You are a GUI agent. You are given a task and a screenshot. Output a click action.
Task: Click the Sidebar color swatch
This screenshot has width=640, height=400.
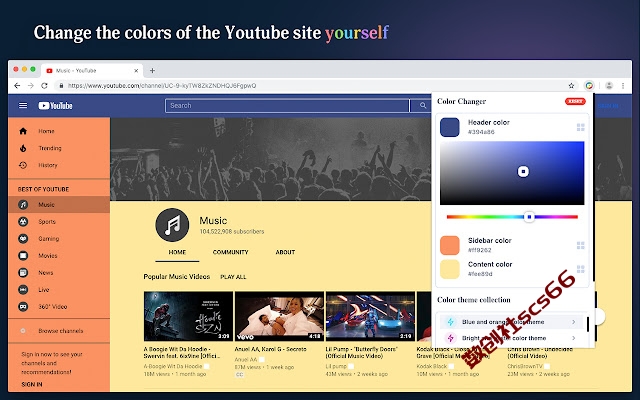tap(449, 245)
